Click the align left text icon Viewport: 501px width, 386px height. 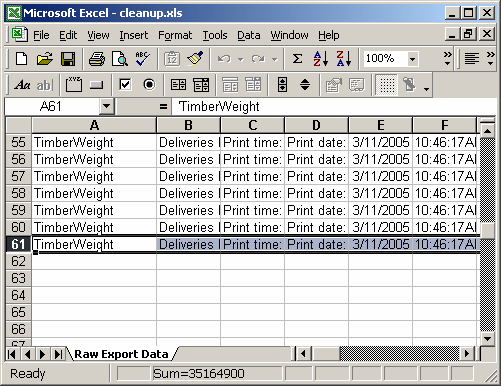472,59
